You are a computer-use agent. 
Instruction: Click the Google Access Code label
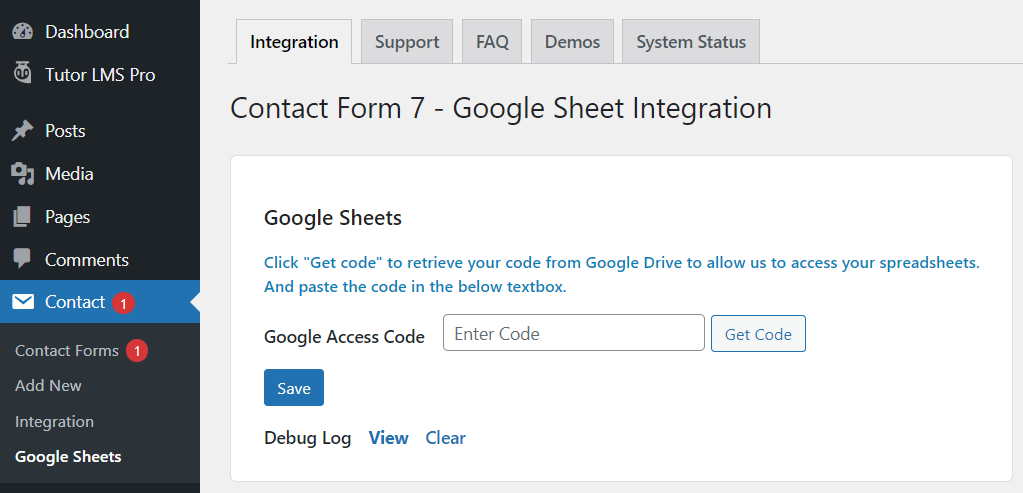(344, 336)
